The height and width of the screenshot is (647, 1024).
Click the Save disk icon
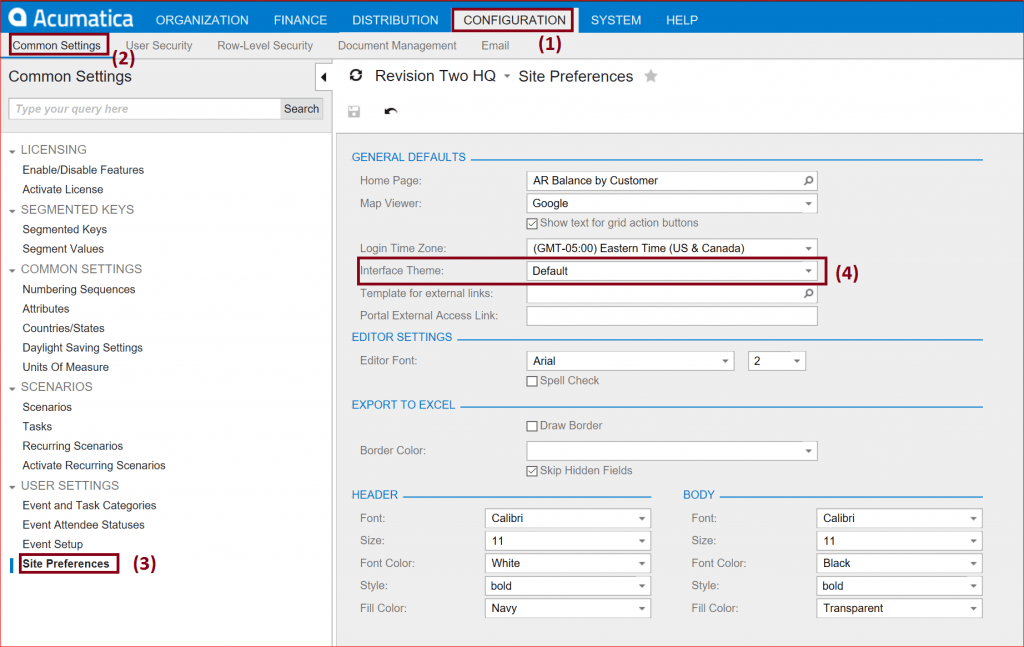coord(354,112)
